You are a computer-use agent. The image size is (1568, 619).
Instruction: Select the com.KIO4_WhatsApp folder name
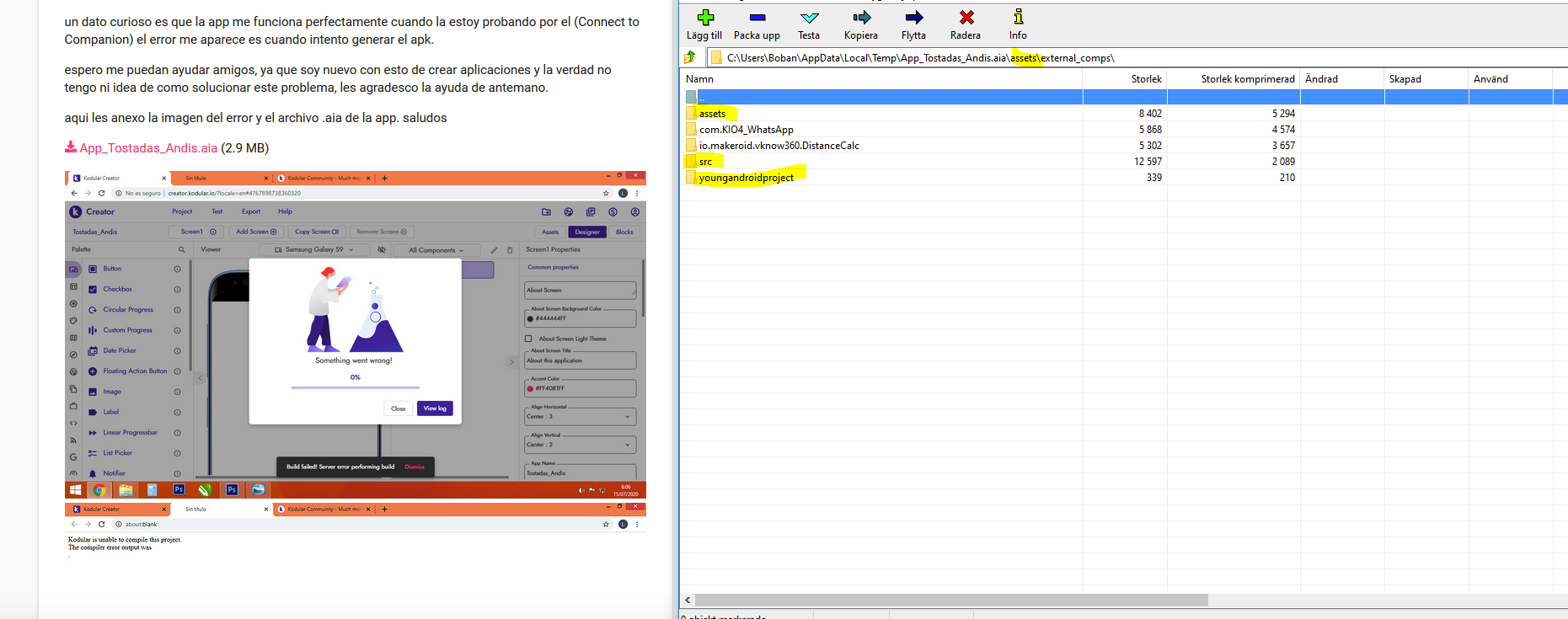coord(747,130)
